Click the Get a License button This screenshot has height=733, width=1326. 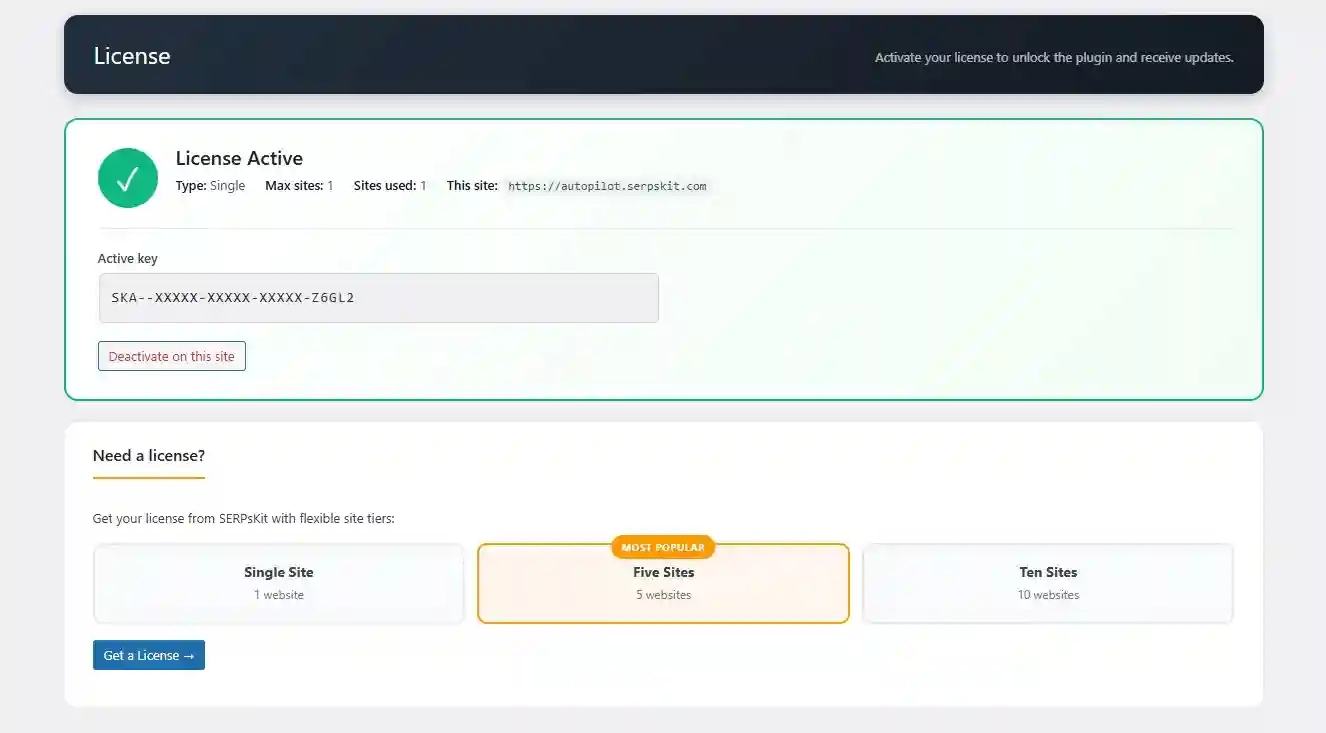pyautogui.click(x=148, y=655)
